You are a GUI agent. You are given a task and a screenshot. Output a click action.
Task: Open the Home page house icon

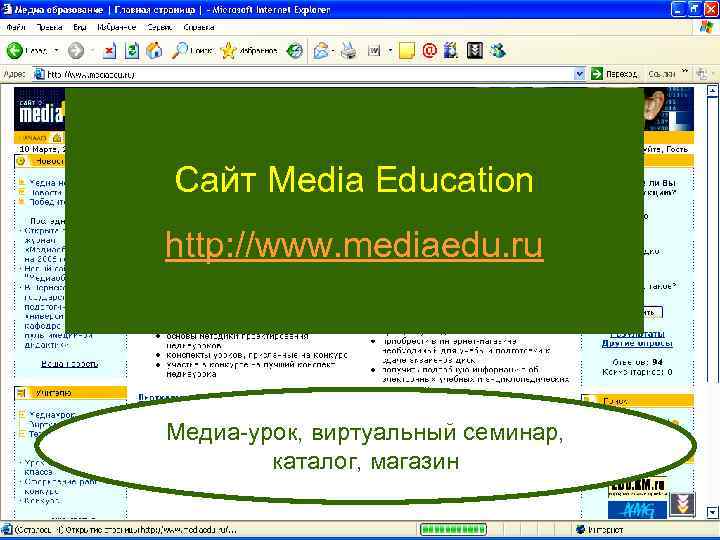(x=154, y=51)
